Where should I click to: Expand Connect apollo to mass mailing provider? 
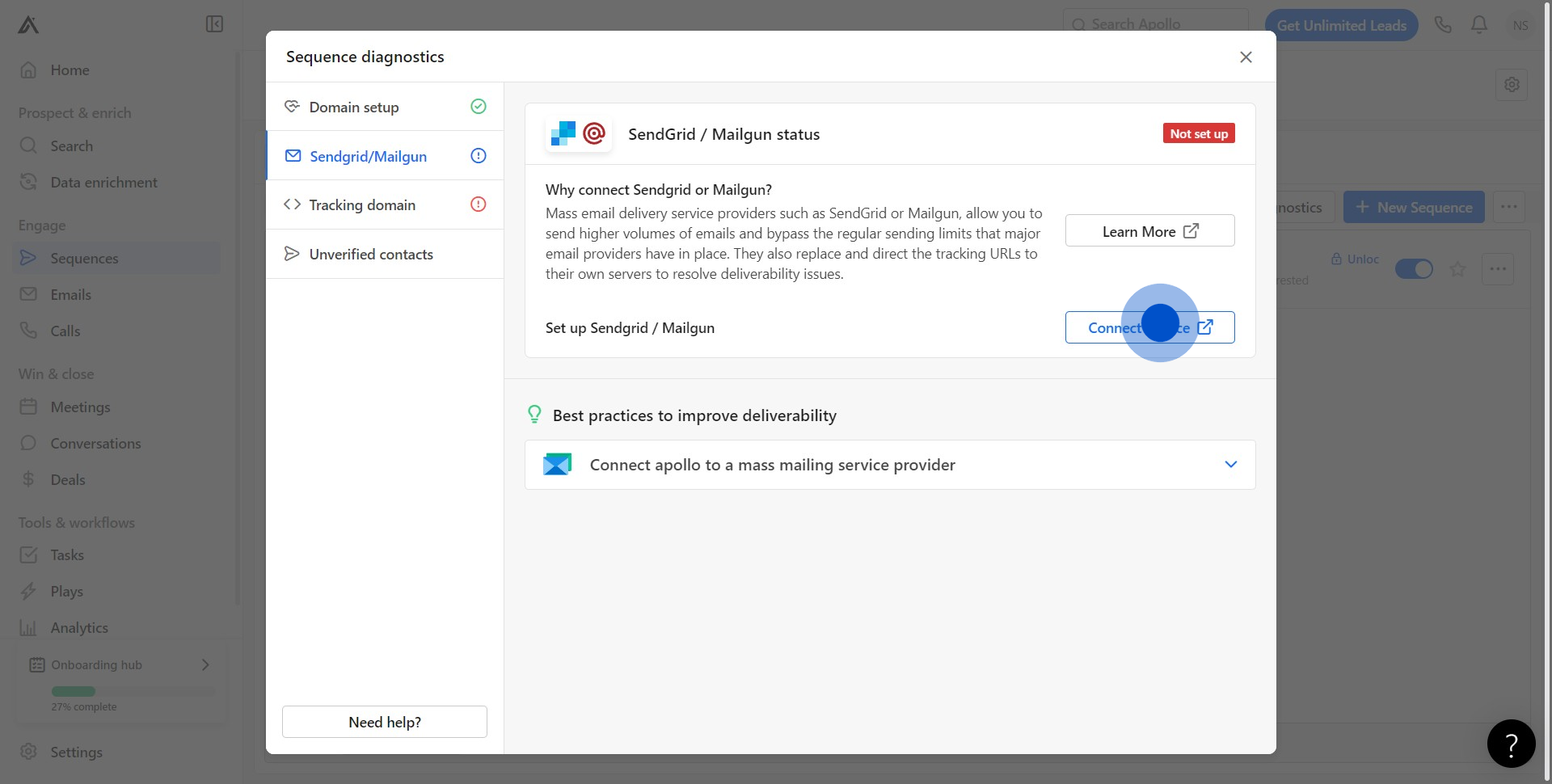[x=1230, y=465]
